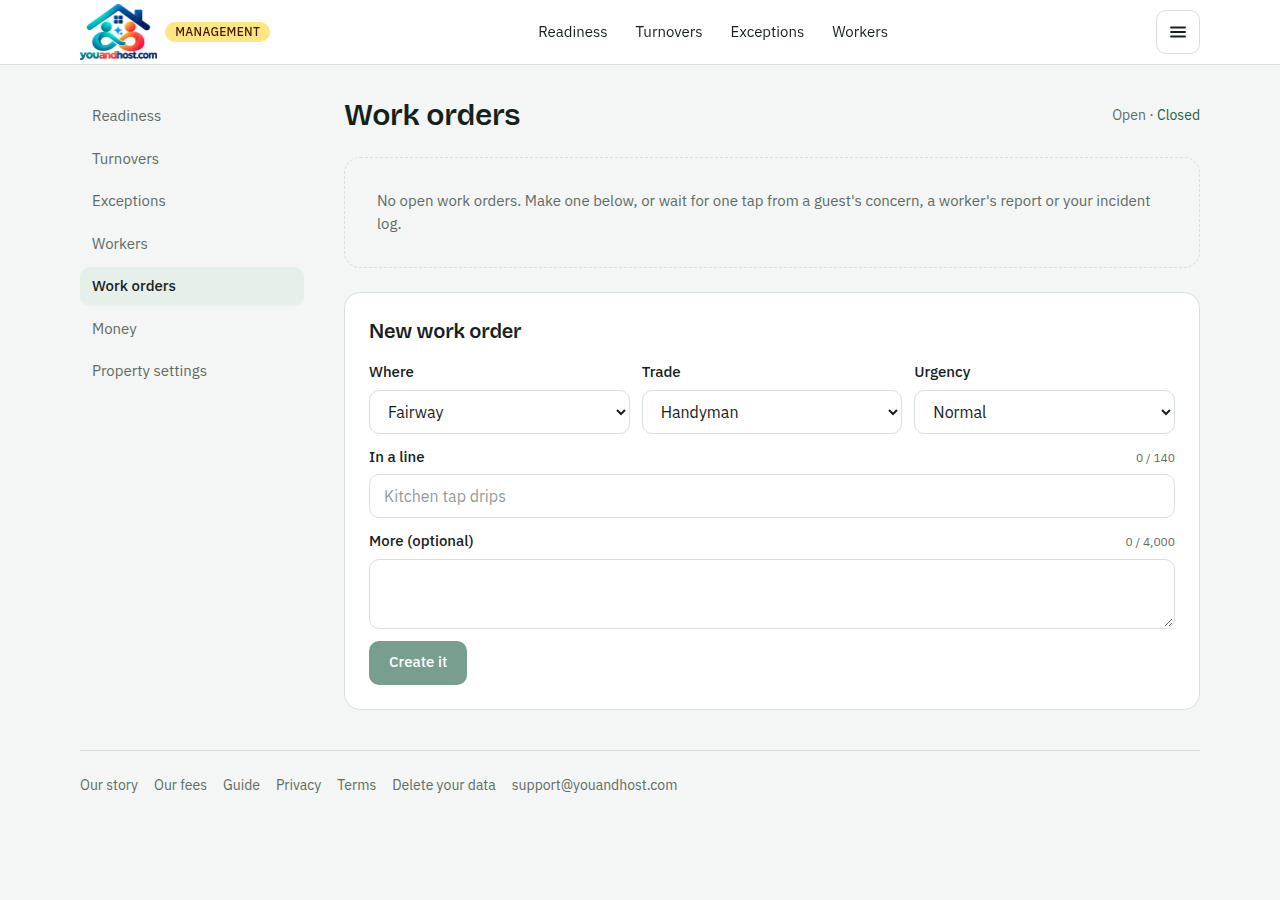Show Closed work orders filter
Image resolution: width=1280 pixels, height=900 pixels.
(x=1178, y=115)
